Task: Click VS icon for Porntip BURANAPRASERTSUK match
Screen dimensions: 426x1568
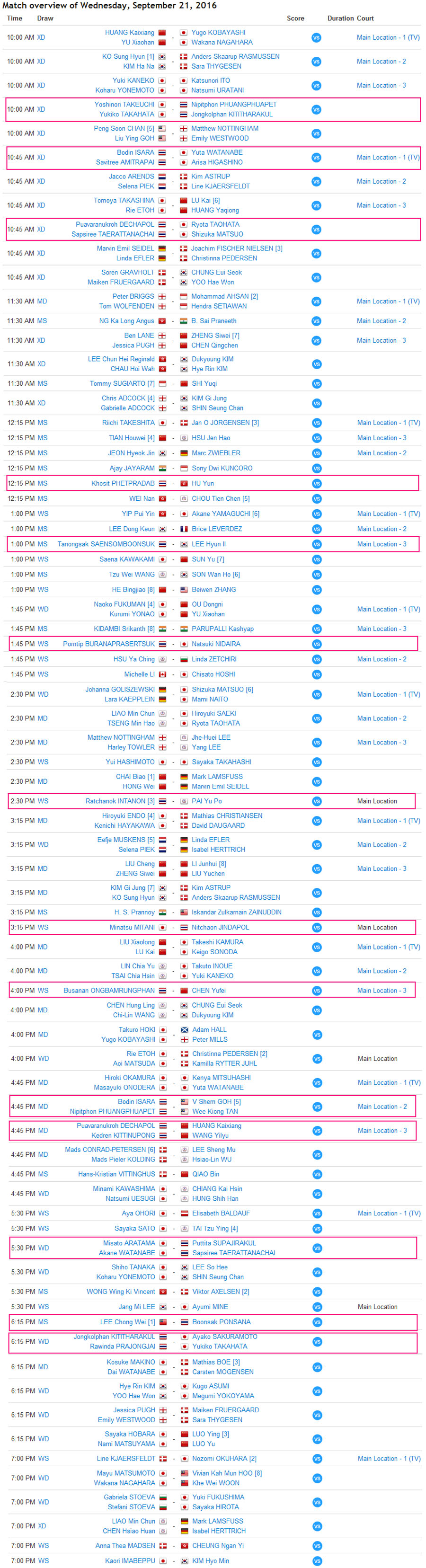Action: (x=317, y=644)
